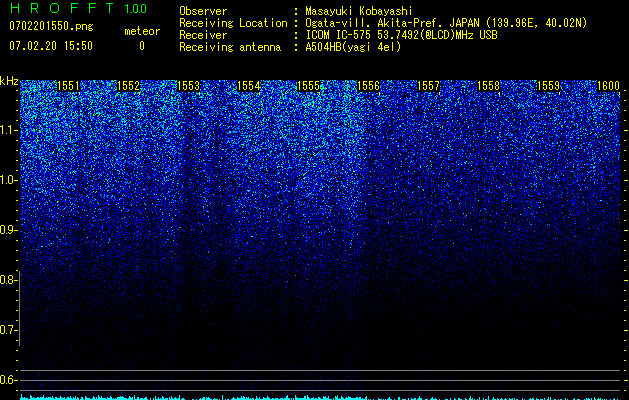Image resolution: width=629 pixels, height=400 pixels.
Task: Click the cyan signal level trace at bottom
Action: [x=320, y=398]
